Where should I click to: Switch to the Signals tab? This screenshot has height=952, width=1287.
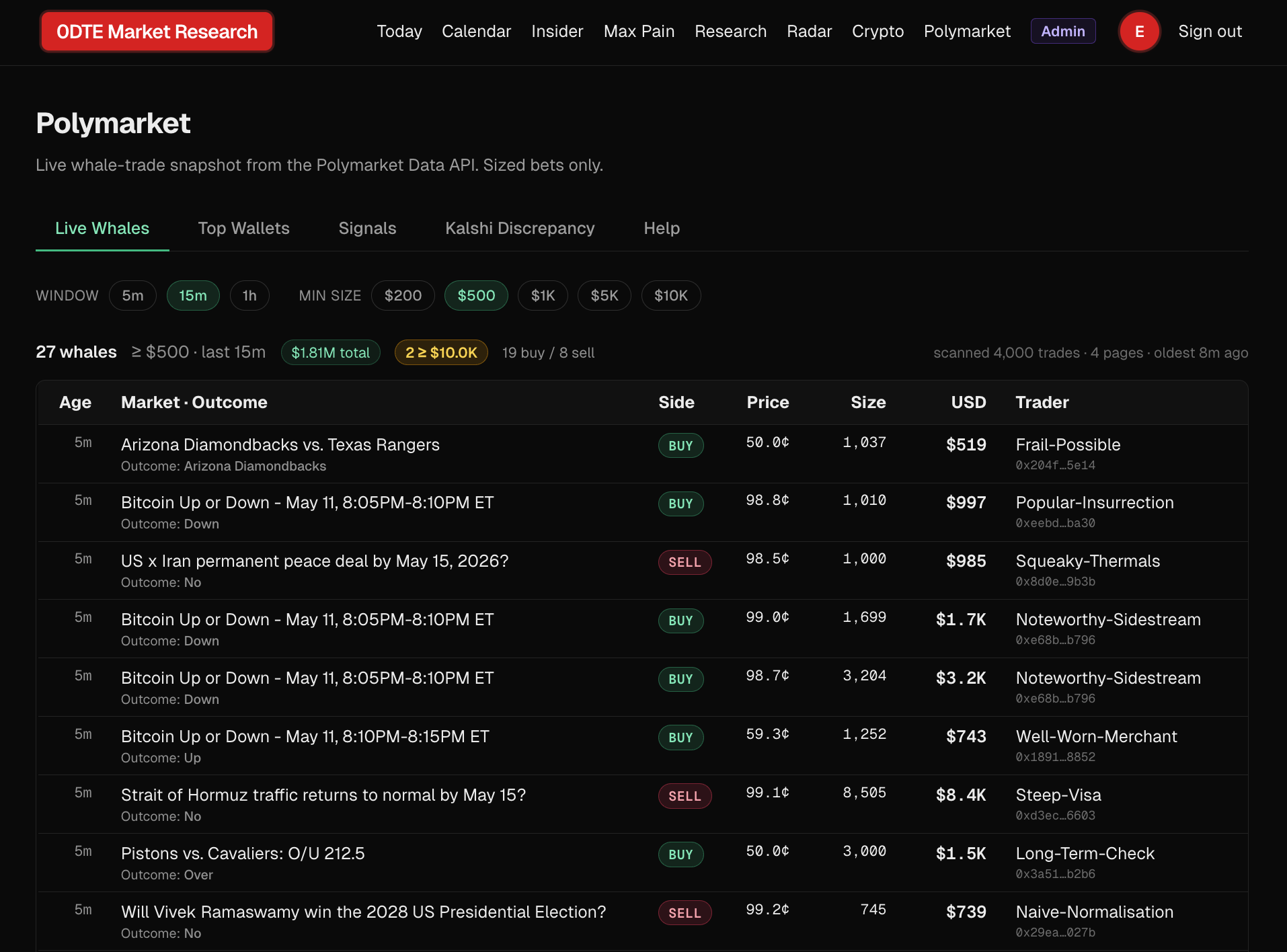[x=367, y=229]
